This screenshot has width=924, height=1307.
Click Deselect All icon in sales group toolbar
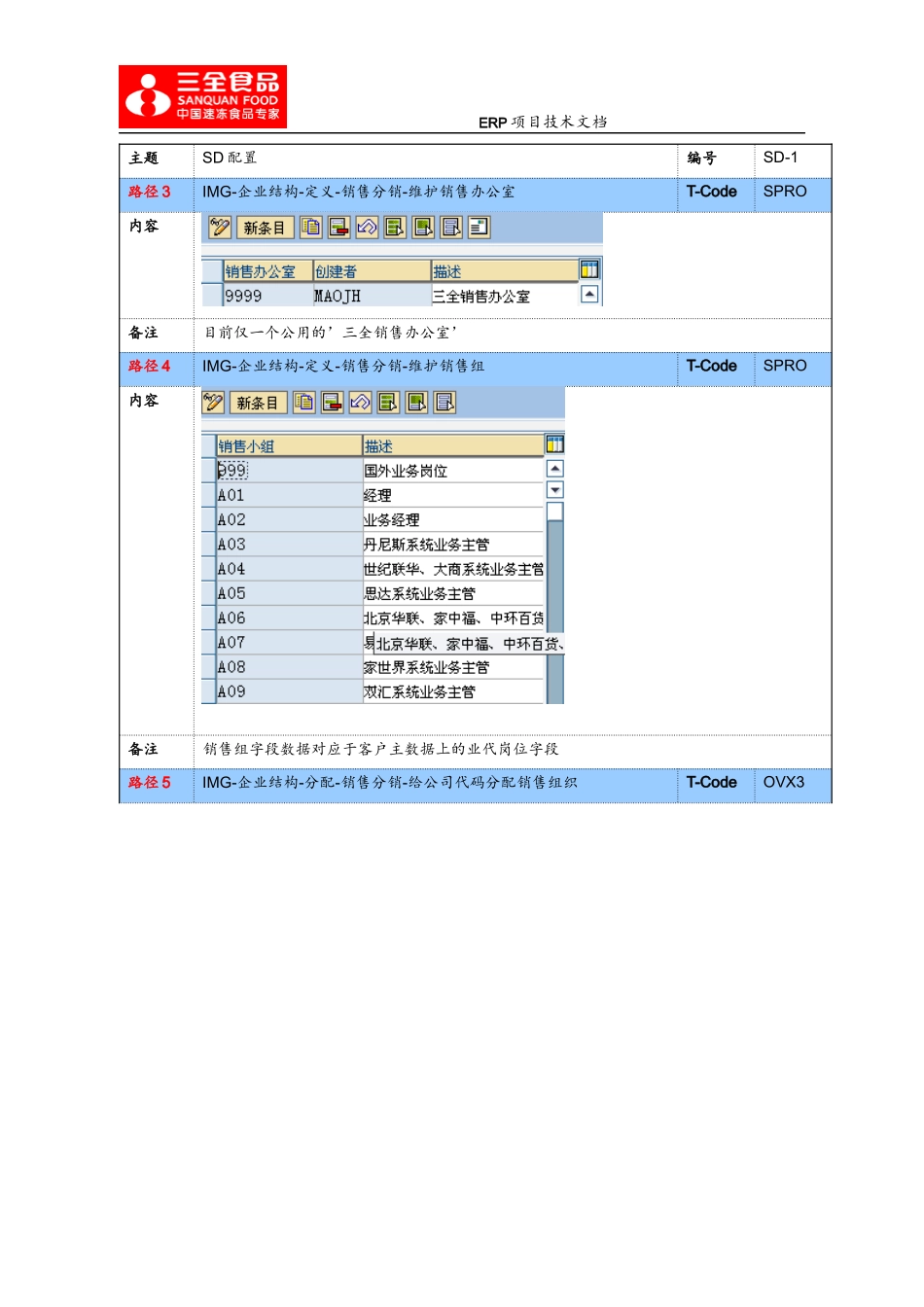point(444,403)
